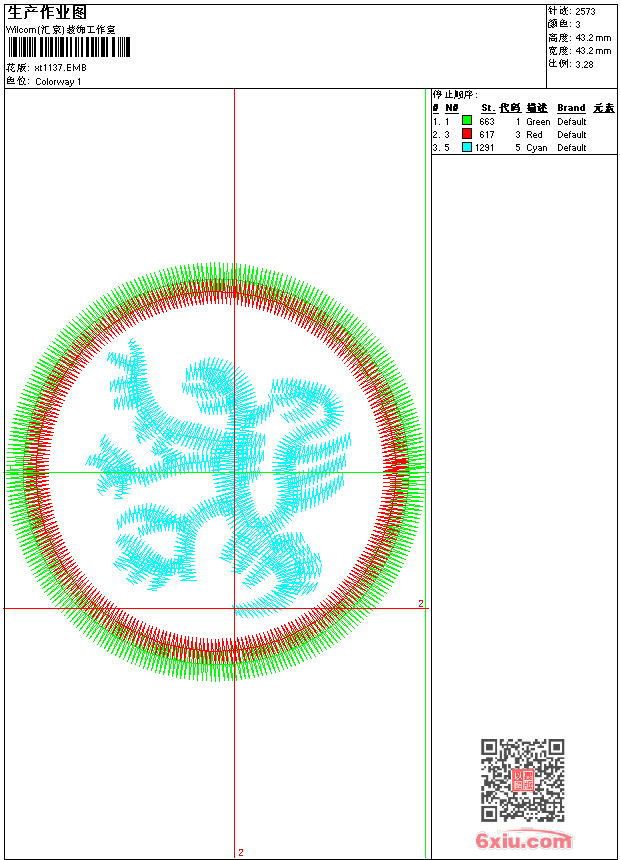620x860 pixels.
Task: Click the red color swatch in row 2
Action: [x=467, y=134]
